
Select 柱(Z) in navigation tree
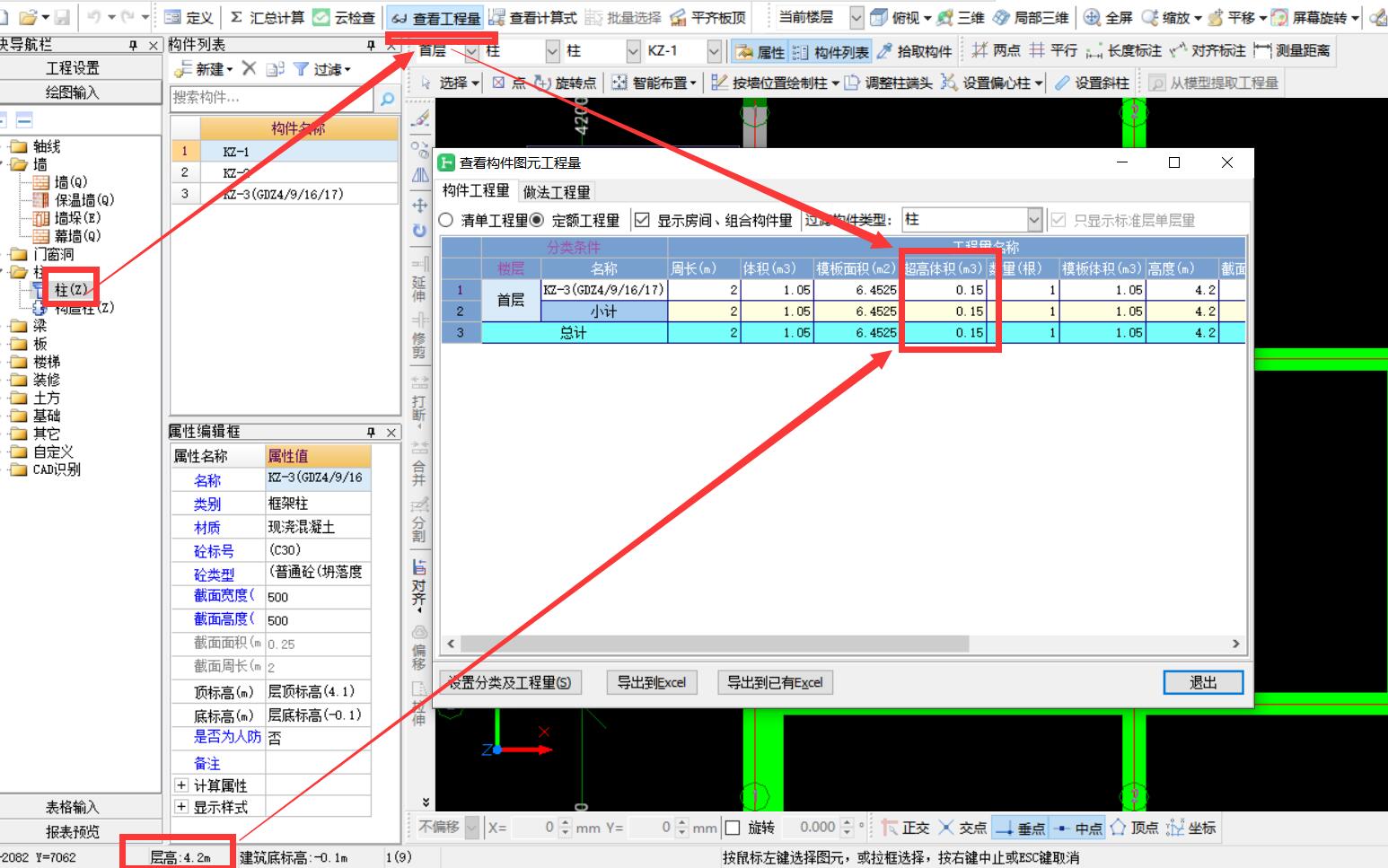point(72,289)
